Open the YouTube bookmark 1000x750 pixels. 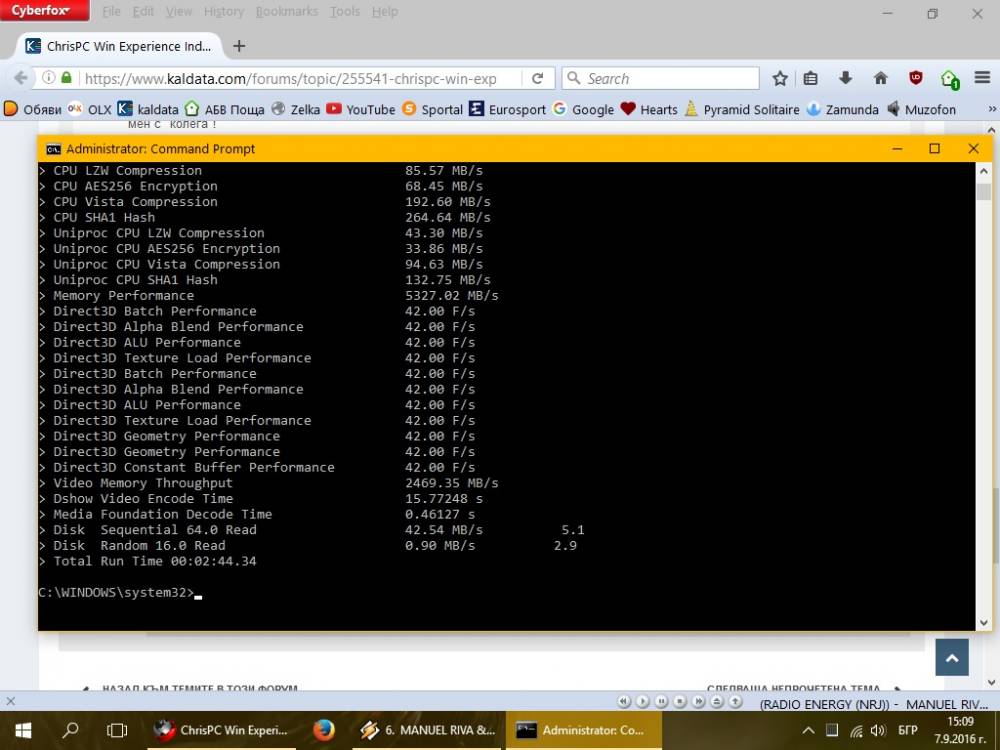point(361,109)
